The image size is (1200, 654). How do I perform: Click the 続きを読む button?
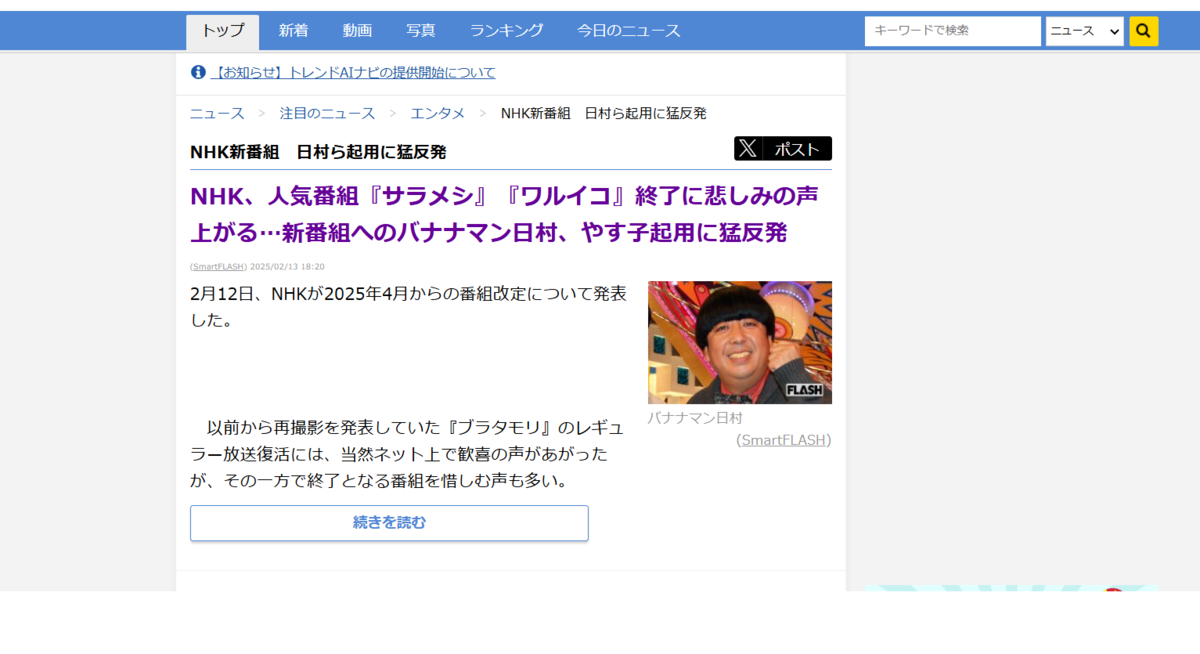[x=389, y=523]
